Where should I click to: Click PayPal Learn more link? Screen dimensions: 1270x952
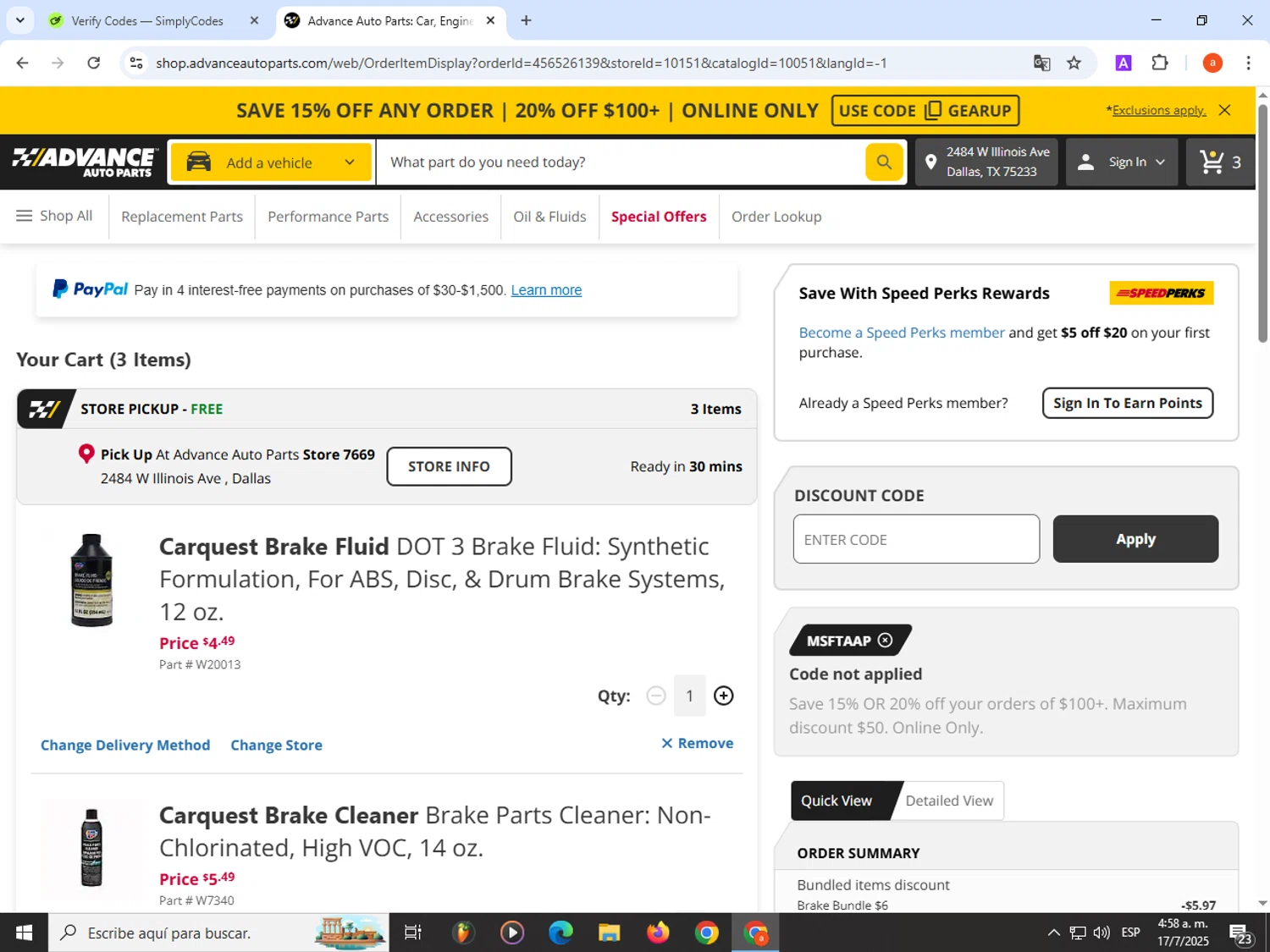(x=546, y=290)
